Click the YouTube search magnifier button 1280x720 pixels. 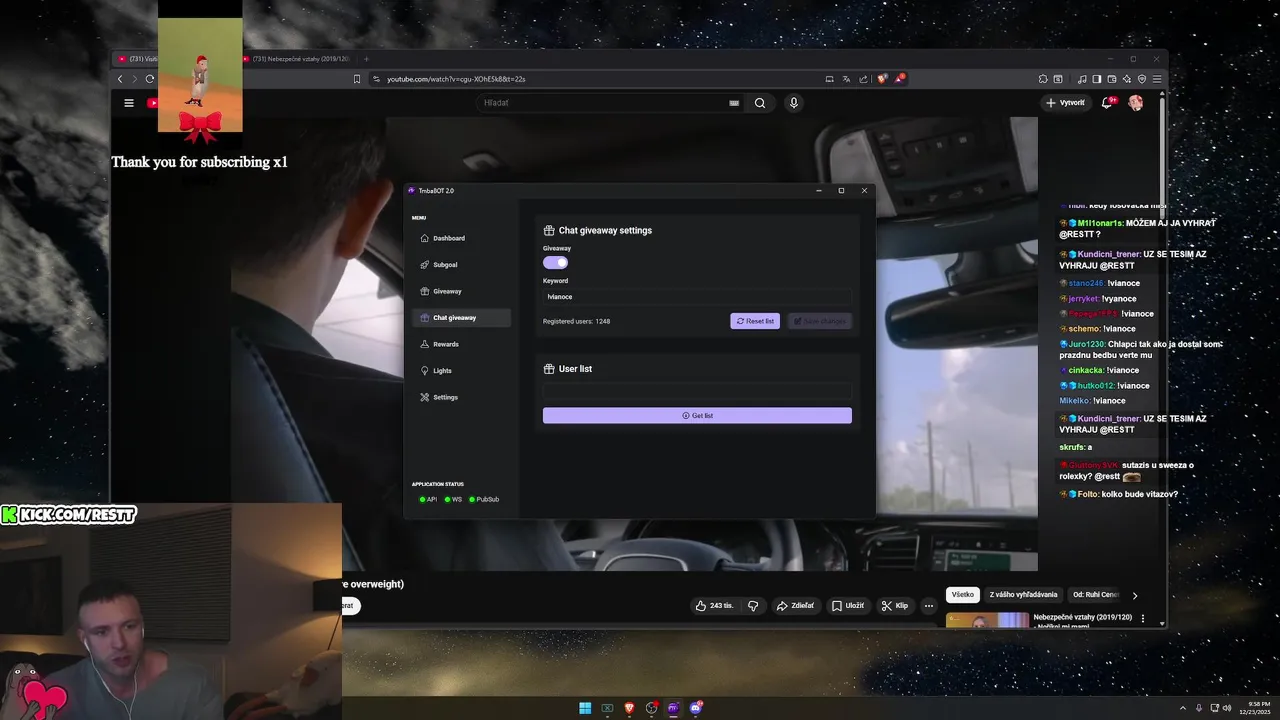tap(760, 103)
